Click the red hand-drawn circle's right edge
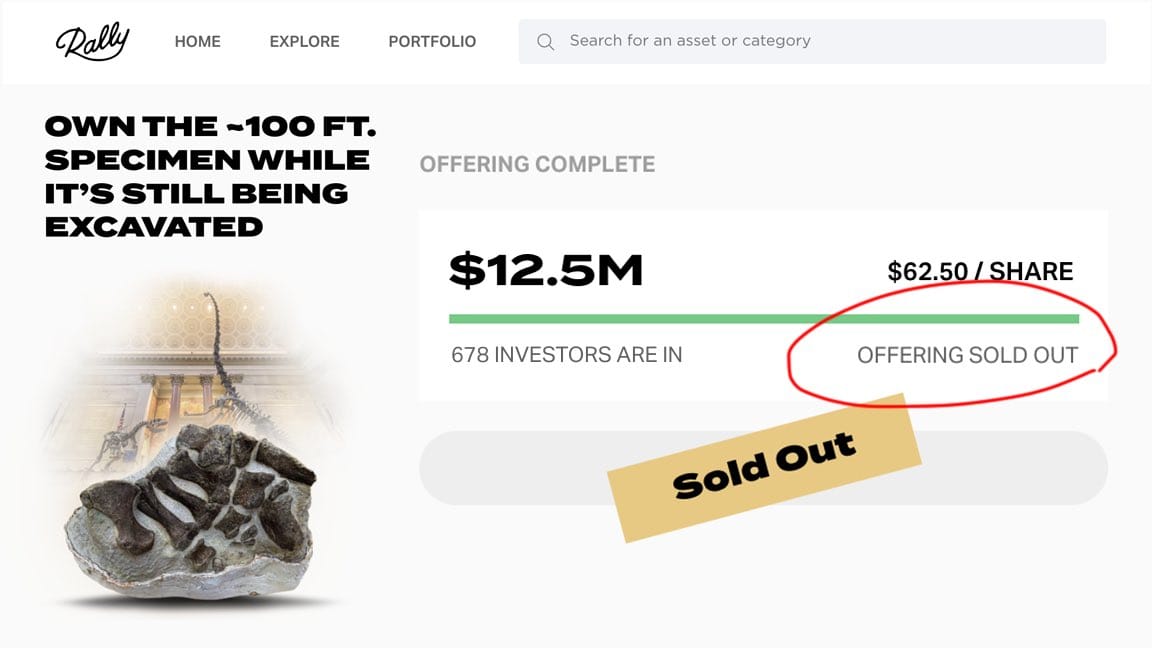 click(x=1112, y=345)
